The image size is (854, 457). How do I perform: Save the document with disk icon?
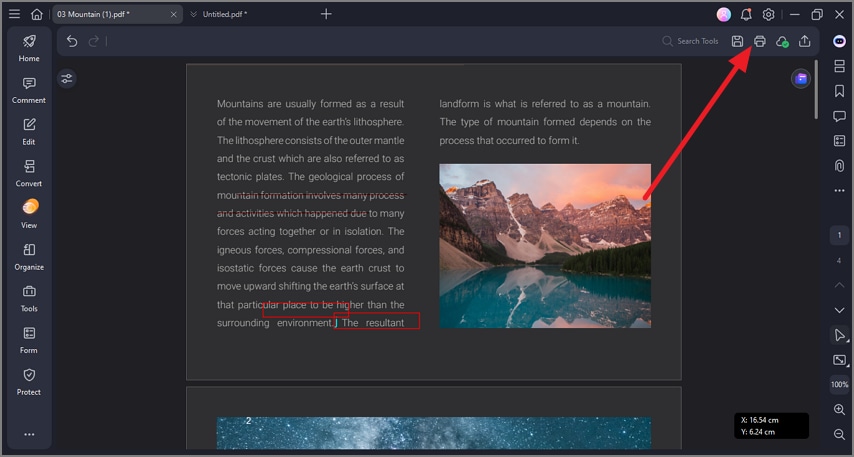[737, 41]
